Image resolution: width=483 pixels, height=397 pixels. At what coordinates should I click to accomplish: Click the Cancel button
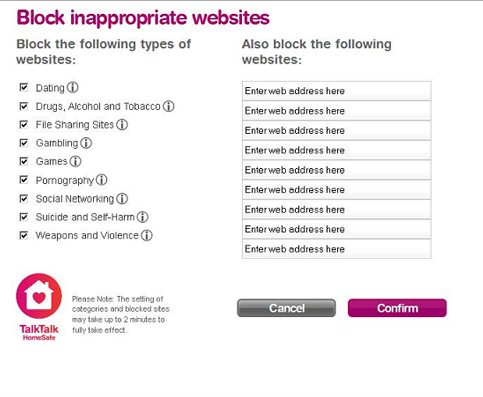point(286,308)
